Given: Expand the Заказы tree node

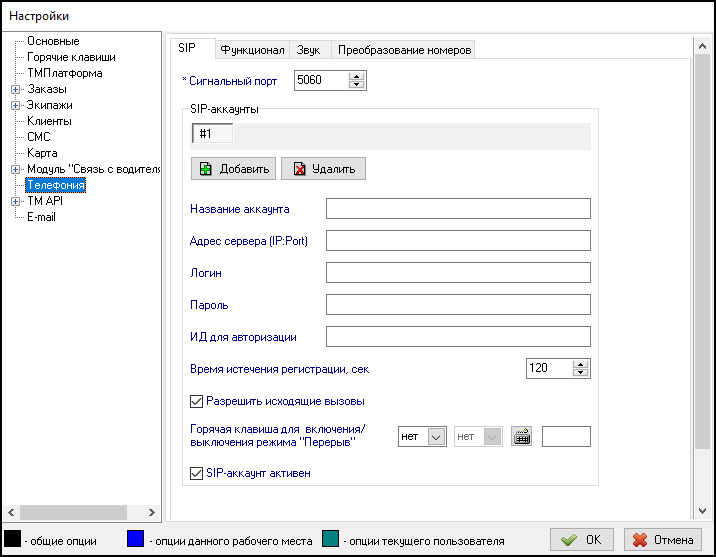Looking at the screenshot, I should coord(15,90).
